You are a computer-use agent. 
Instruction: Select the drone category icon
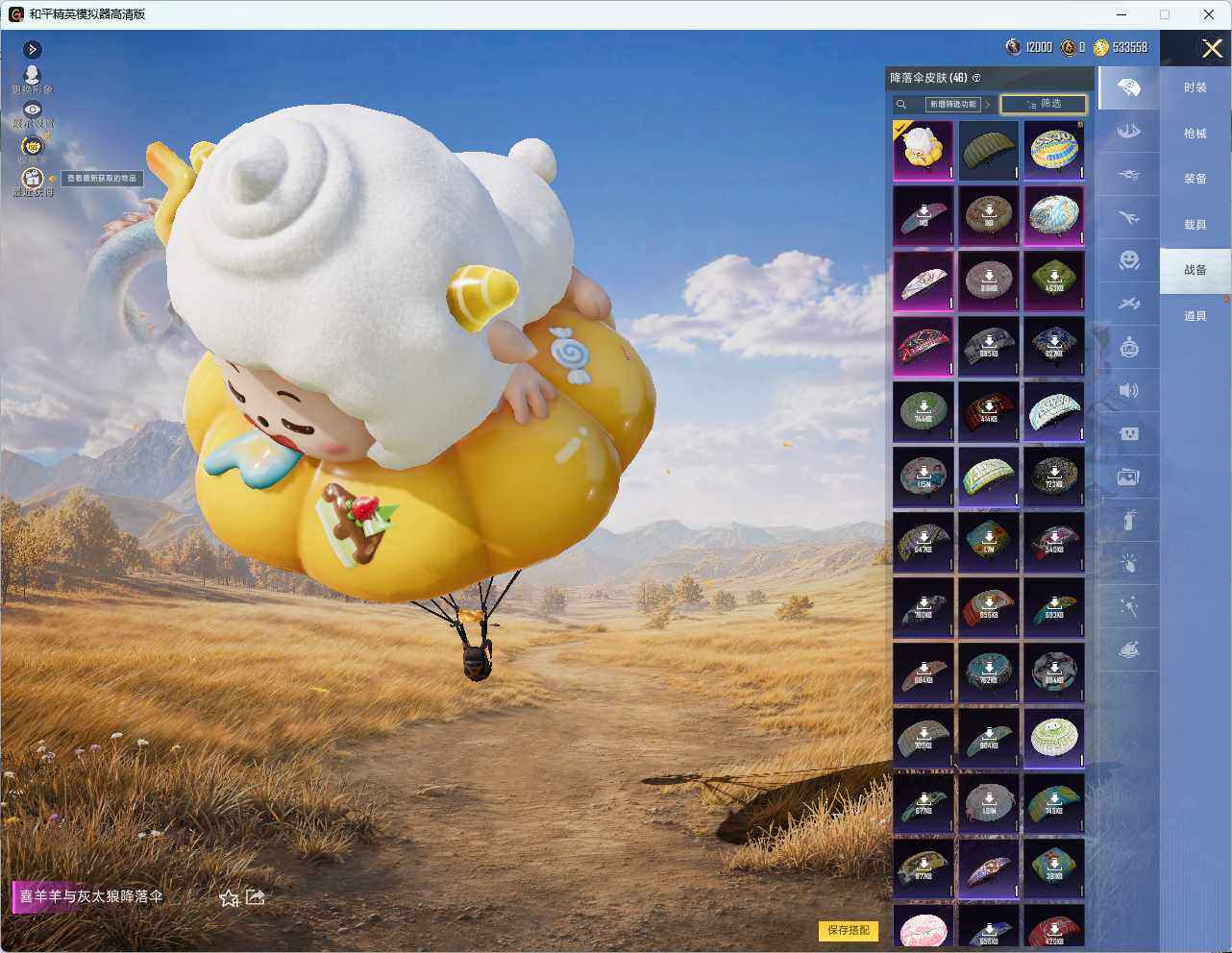[x=1128, y=175]
